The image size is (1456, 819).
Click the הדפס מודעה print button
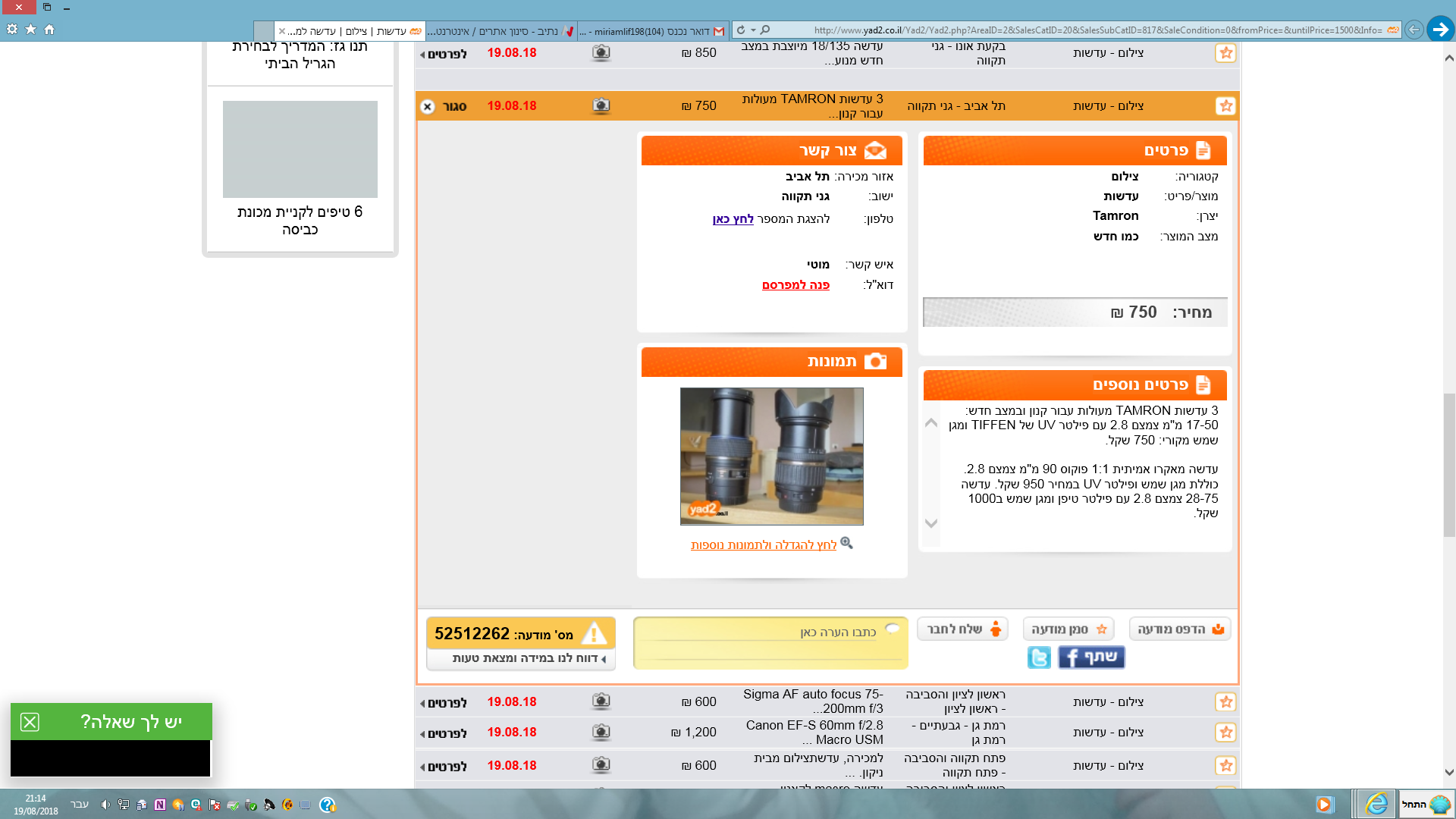click(1179, 629)
